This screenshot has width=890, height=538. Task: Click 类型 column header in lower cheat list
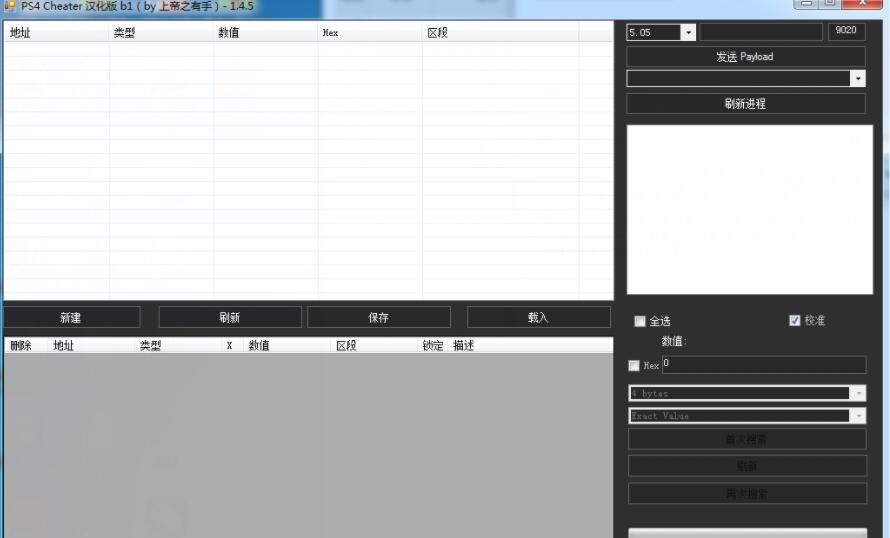point(179,346)
